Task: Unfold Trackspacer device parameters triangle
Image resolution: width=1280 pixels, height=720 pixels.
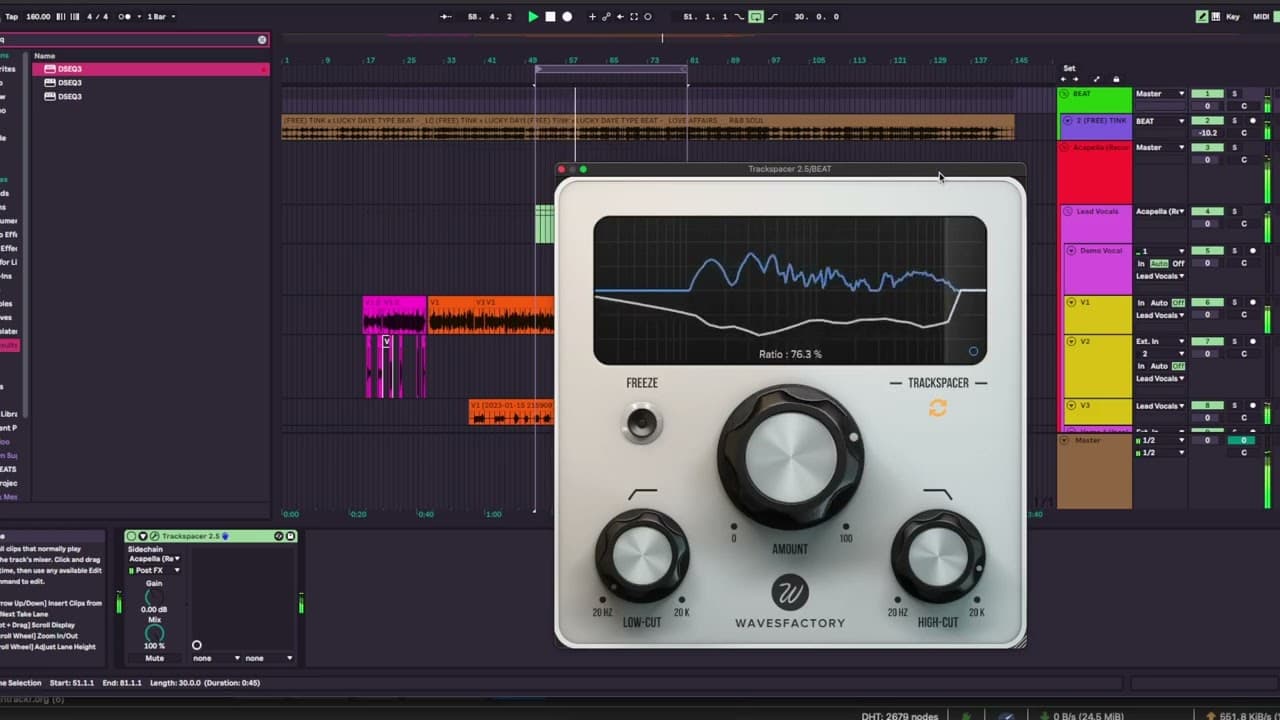Action: point(143,537)
